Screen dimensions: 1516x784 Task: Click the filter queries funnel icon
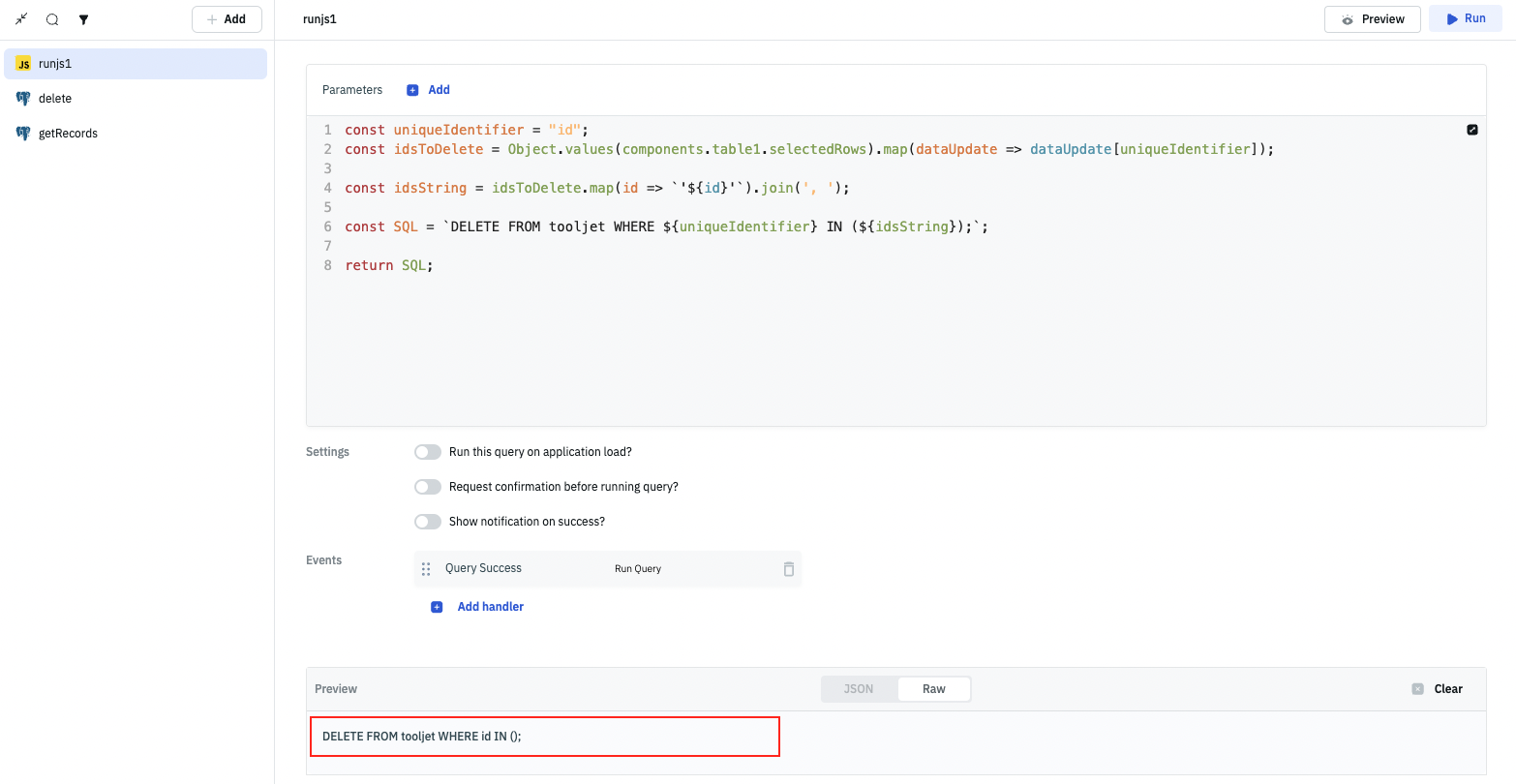pos(84,19)
